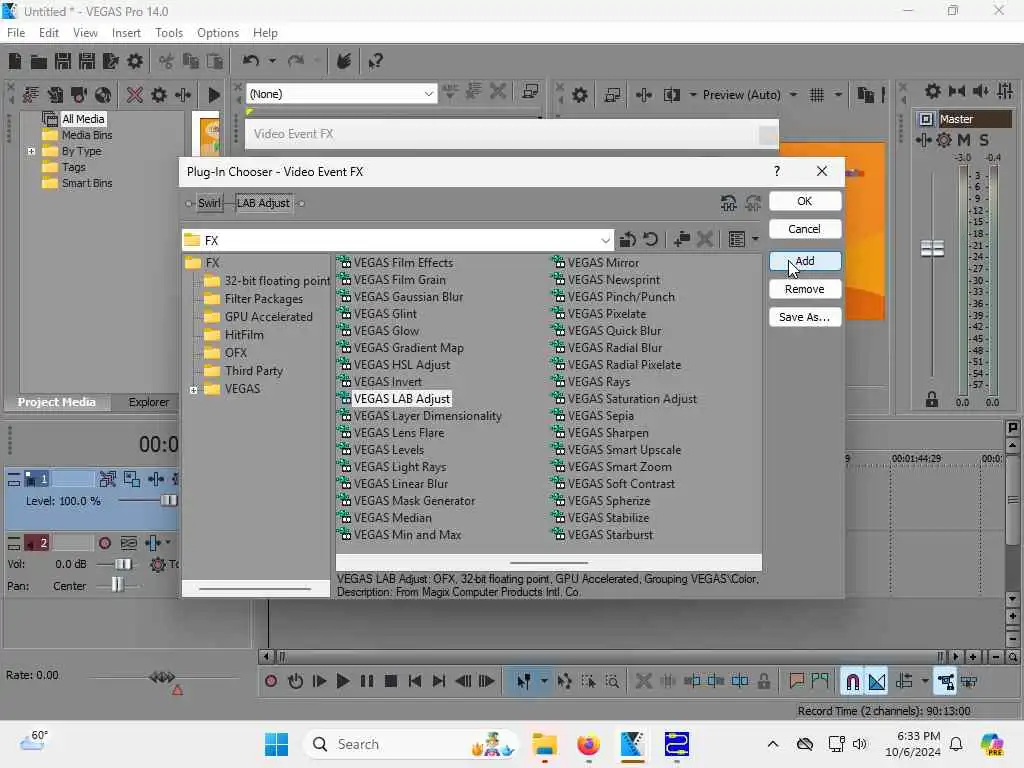Click the Add button
The image size is (1024, 768).
(x=805, y=261)
